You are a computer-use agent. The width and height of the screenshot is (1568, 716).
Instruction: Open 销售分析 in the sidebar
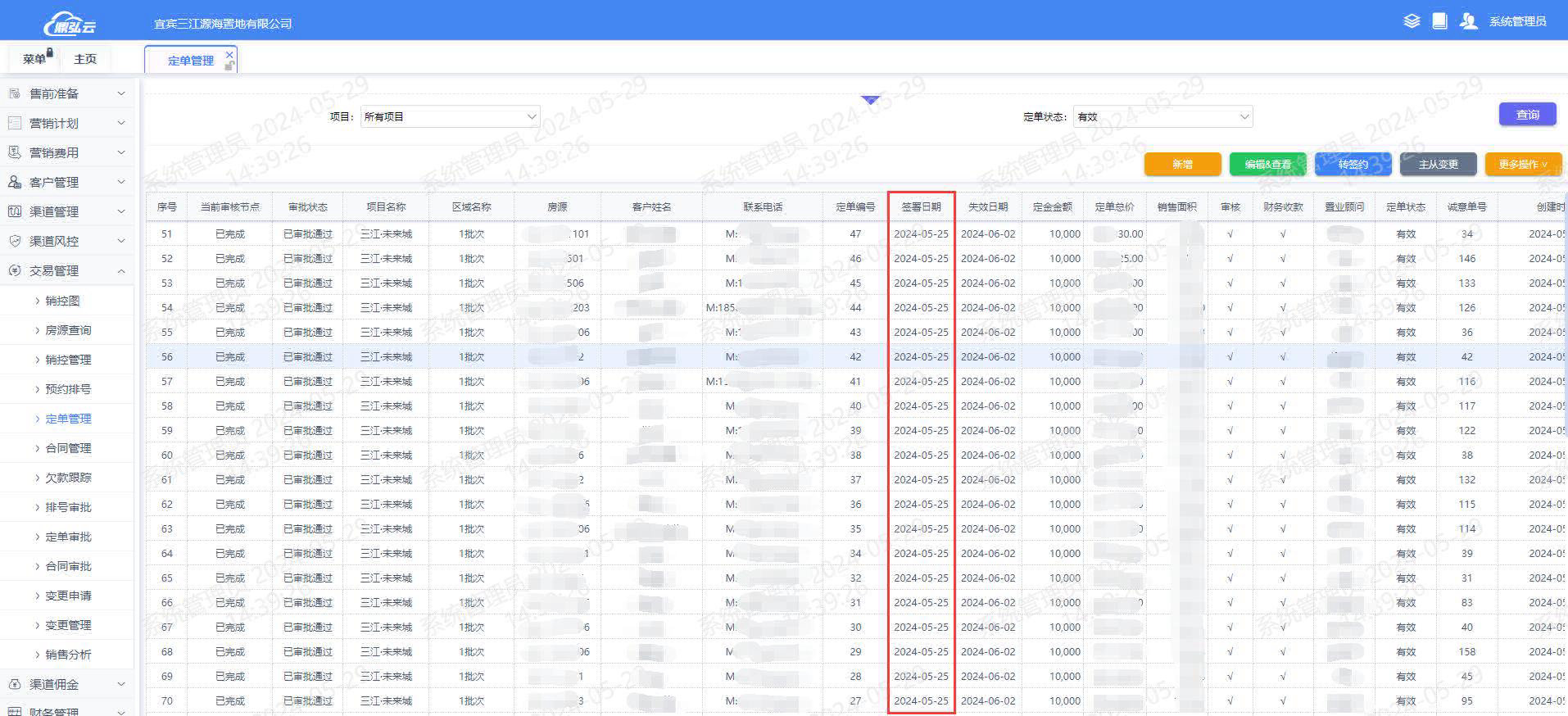(68, 655)
